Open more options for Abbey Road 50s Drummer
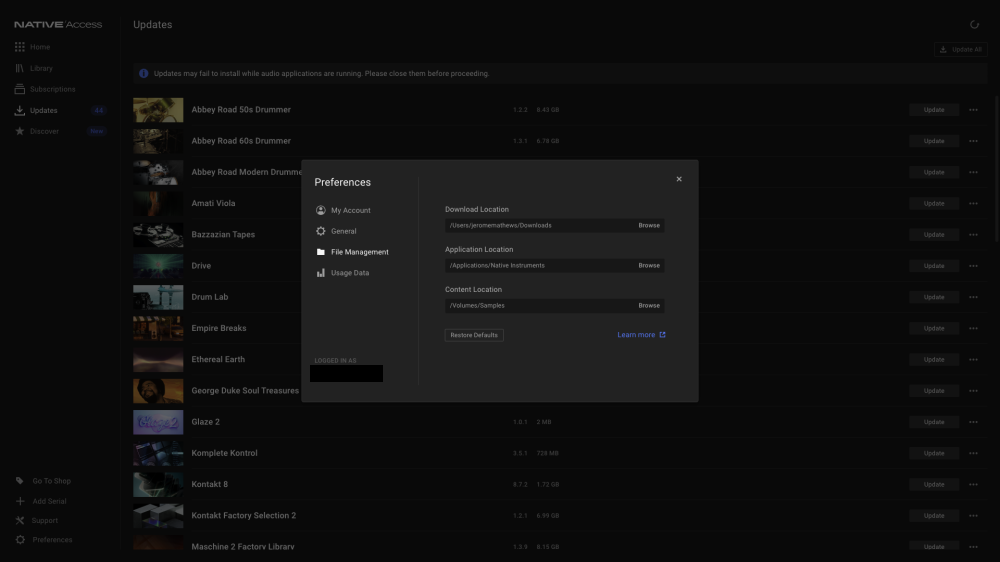Screen dimensions: 1000x562 (973, 110)
